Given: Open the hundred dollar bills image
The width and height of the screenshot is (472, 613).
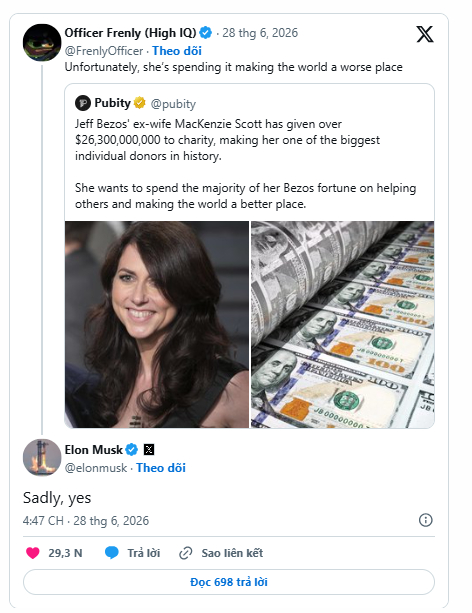Looking at the screenshot, I should (x=343, y=324).
